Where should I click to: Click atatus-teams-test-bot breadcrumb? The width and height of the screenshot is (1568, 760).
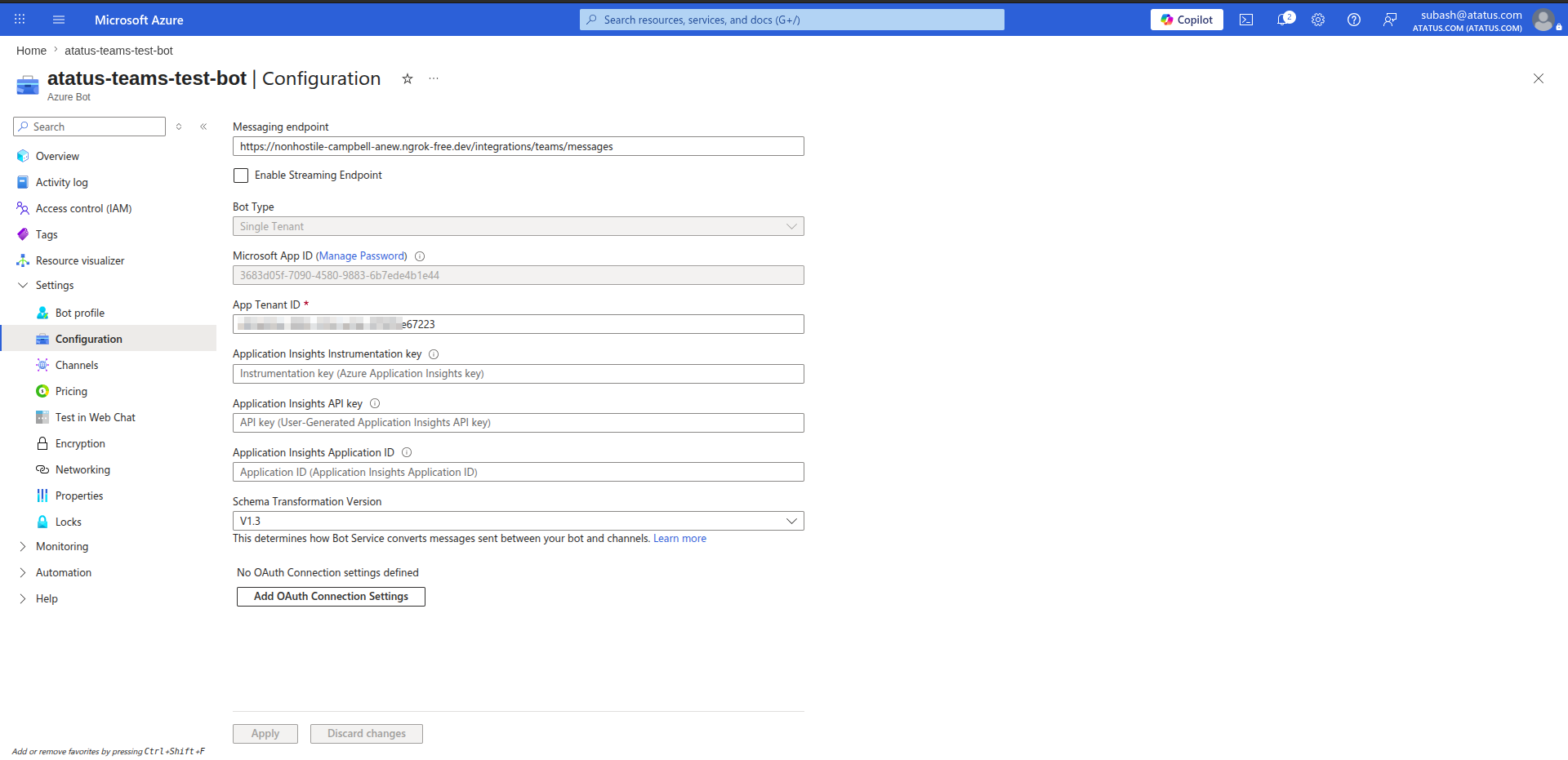click(x=118, y=51)
